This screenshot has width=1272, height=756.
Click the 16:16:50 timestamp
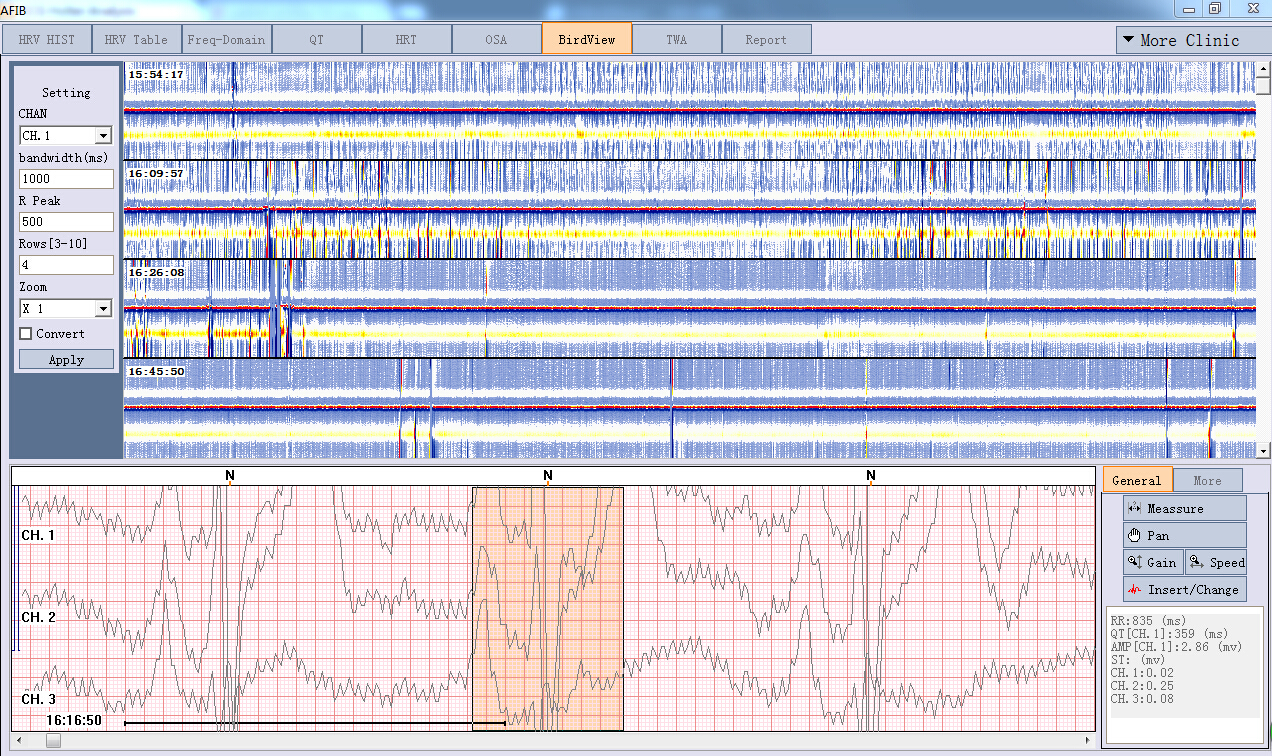click(x=74, y=720)
